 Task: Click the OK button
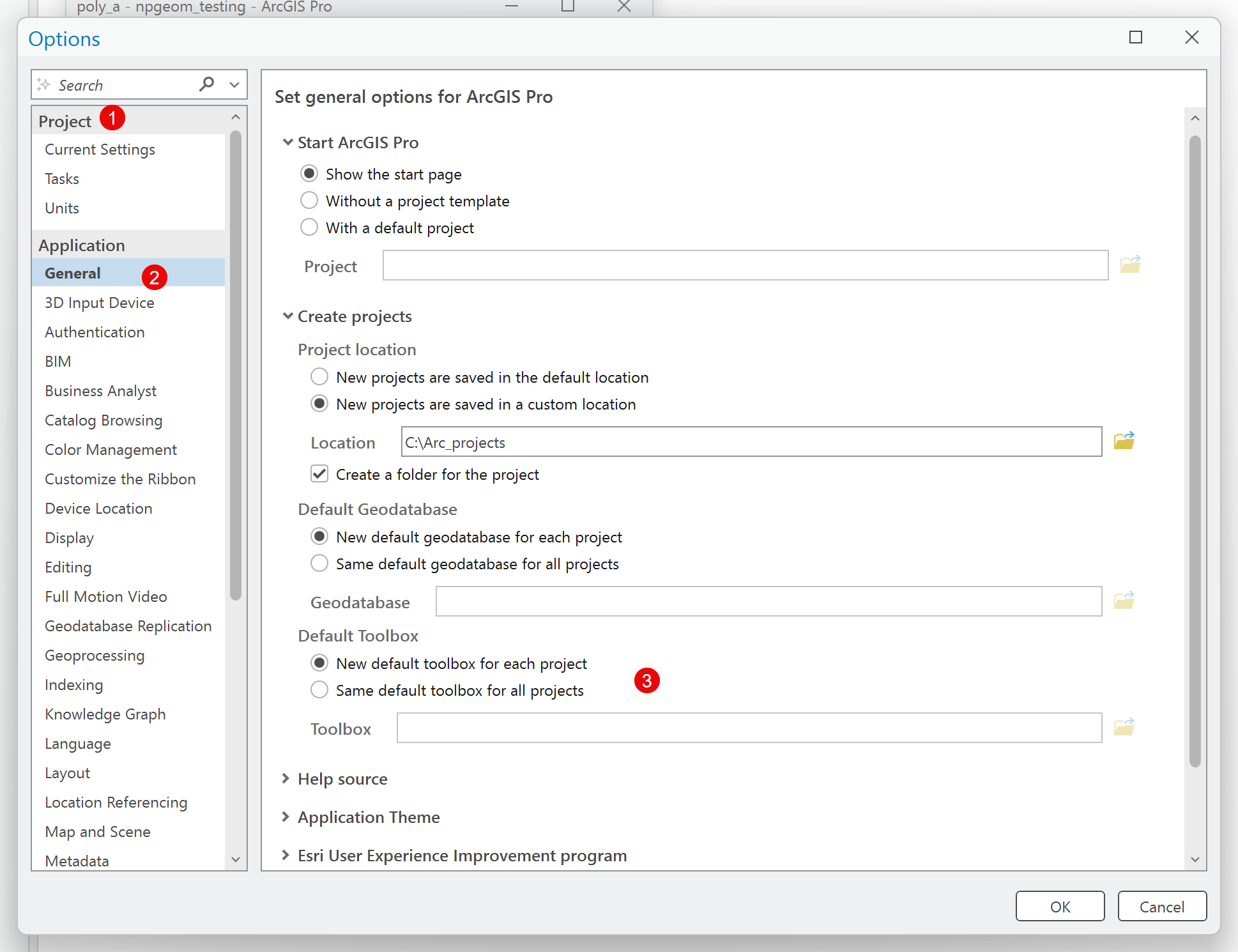[x=1060, y=906]
